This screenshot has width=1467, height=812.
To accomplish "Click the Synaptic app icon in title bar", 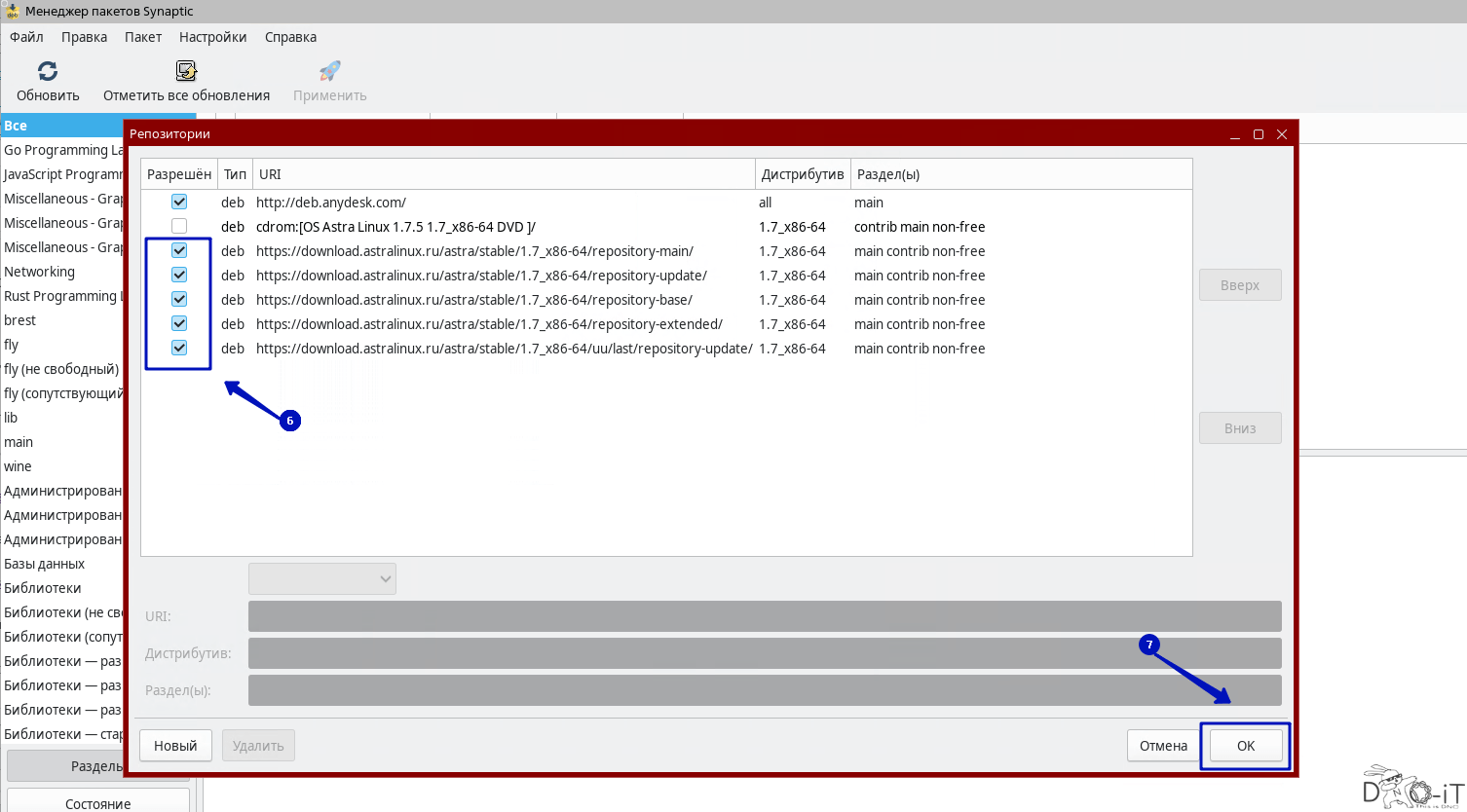I will [x=12, y=12].
